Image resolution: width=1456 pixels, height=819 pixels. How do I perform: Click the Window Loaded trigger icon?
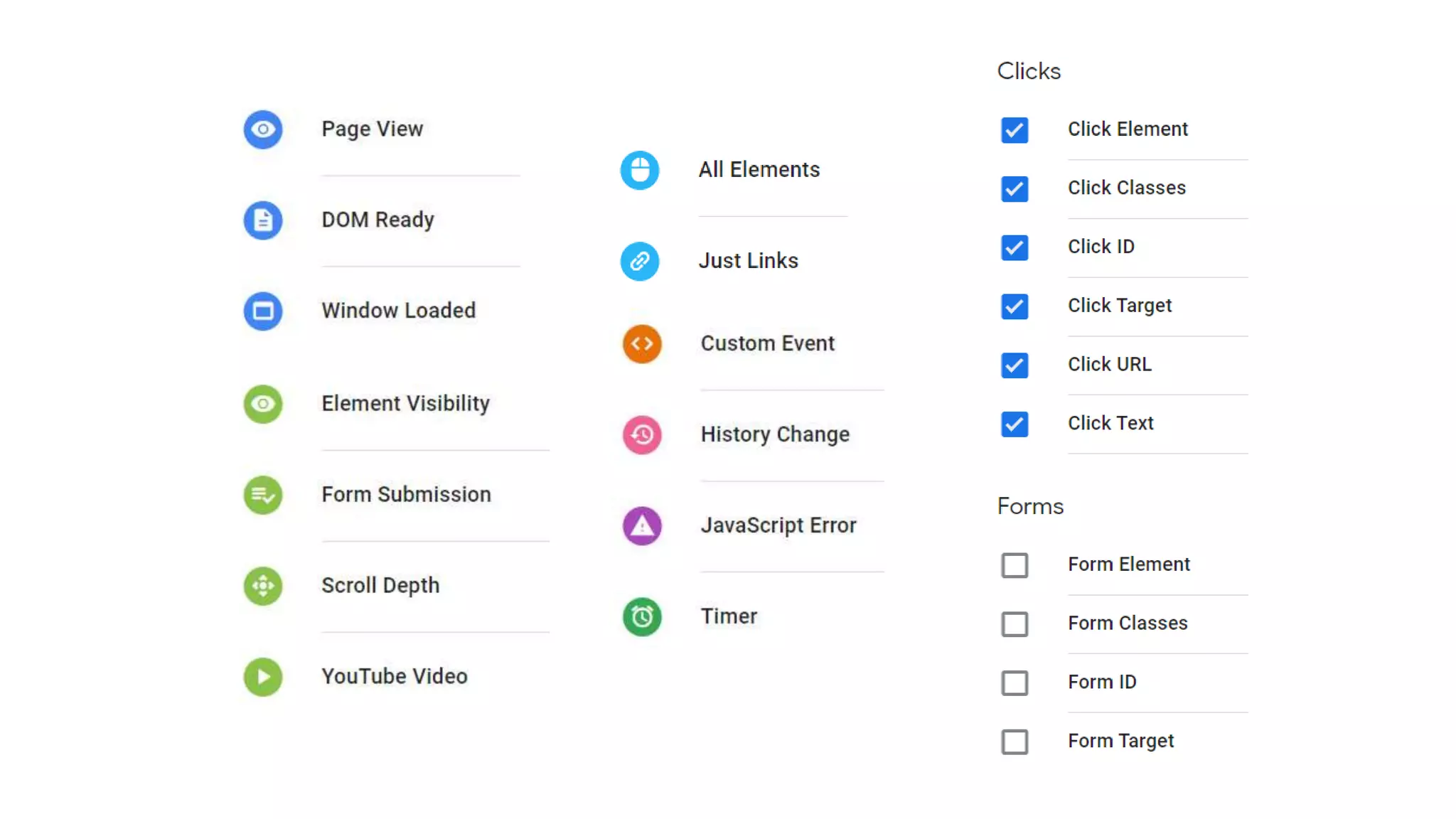coord(263,311)
